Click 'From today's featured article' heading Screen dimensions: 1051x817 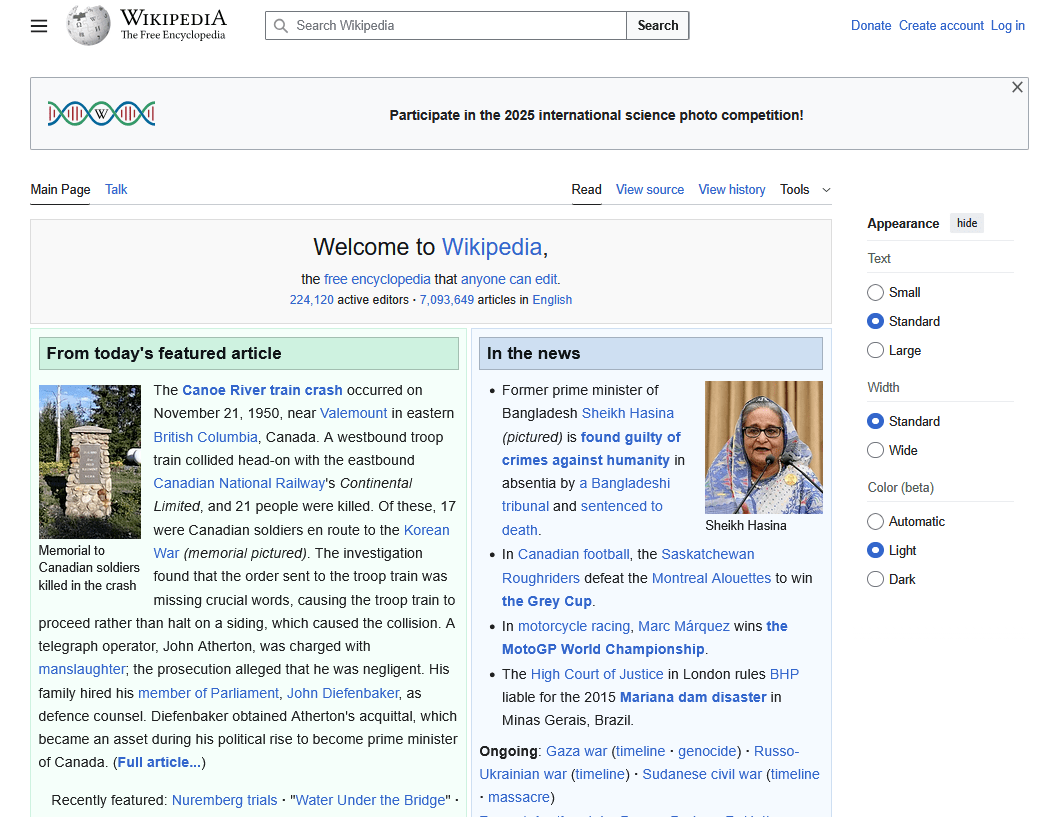click(164, 353)
